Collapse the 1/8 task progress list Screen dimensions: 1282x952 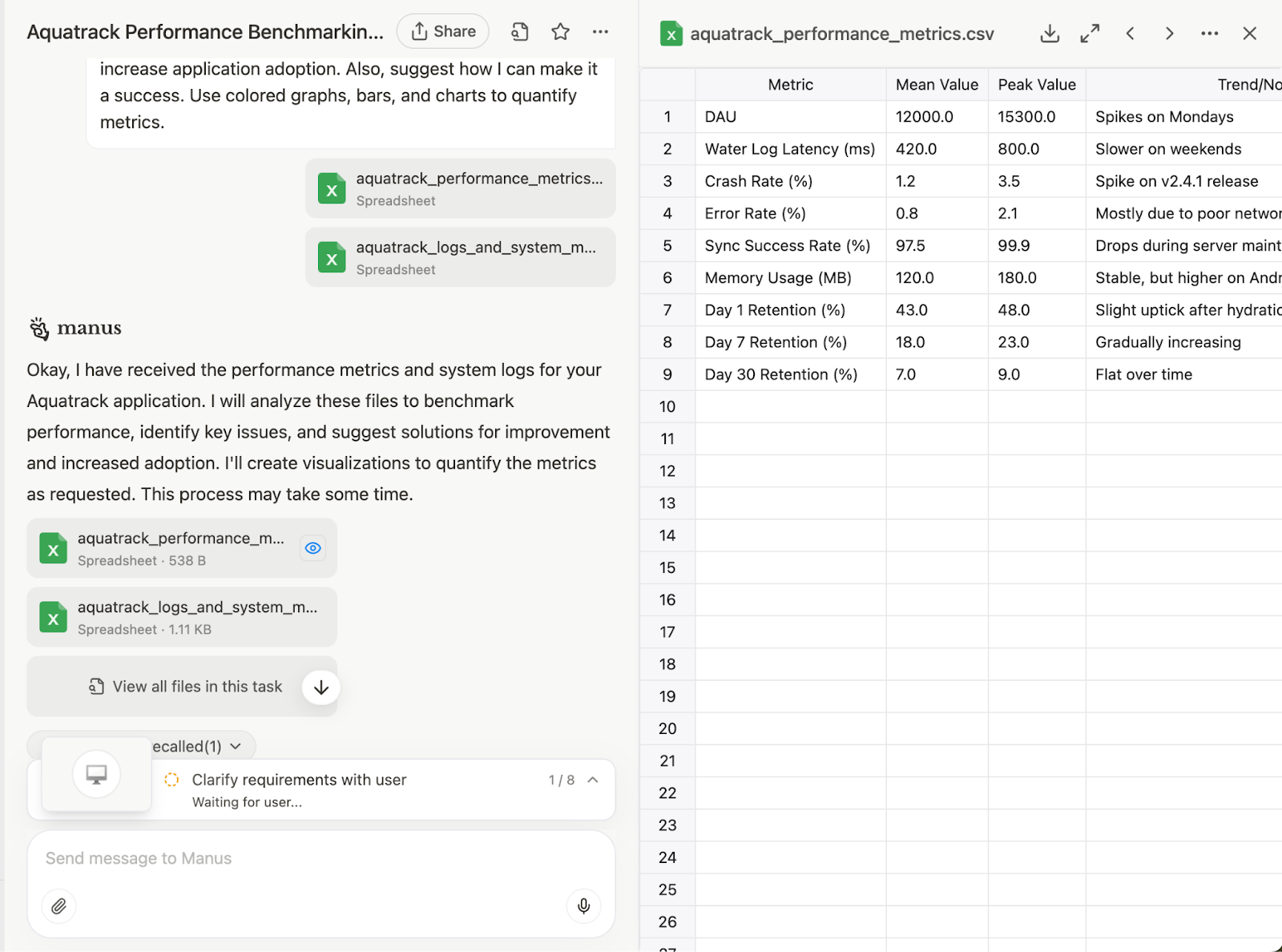coord(593,780)
